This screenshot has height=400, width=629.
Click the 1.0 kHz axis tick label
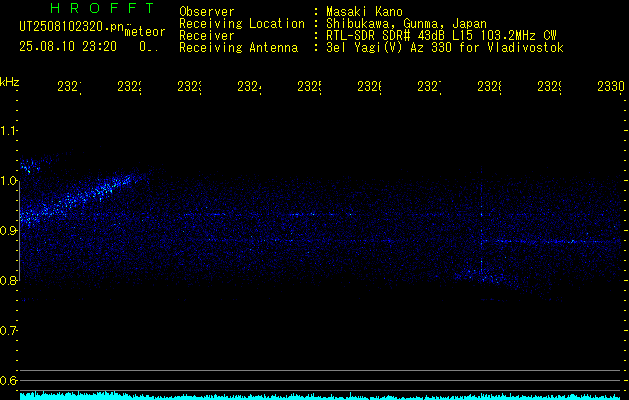[x=8, y=181]
